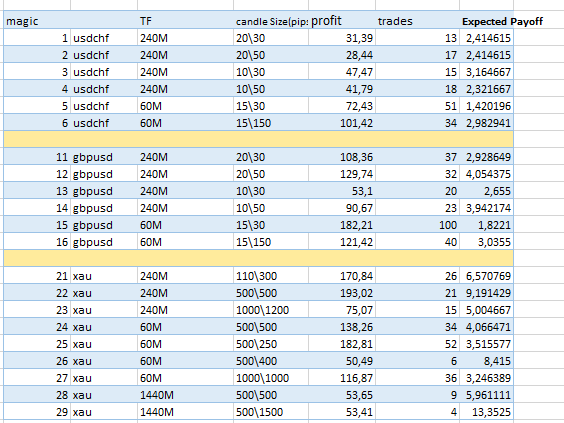Click profit value 90,67
Image resolution: width=564 pixels, height=423 pixels.
(x=342, y=208)
